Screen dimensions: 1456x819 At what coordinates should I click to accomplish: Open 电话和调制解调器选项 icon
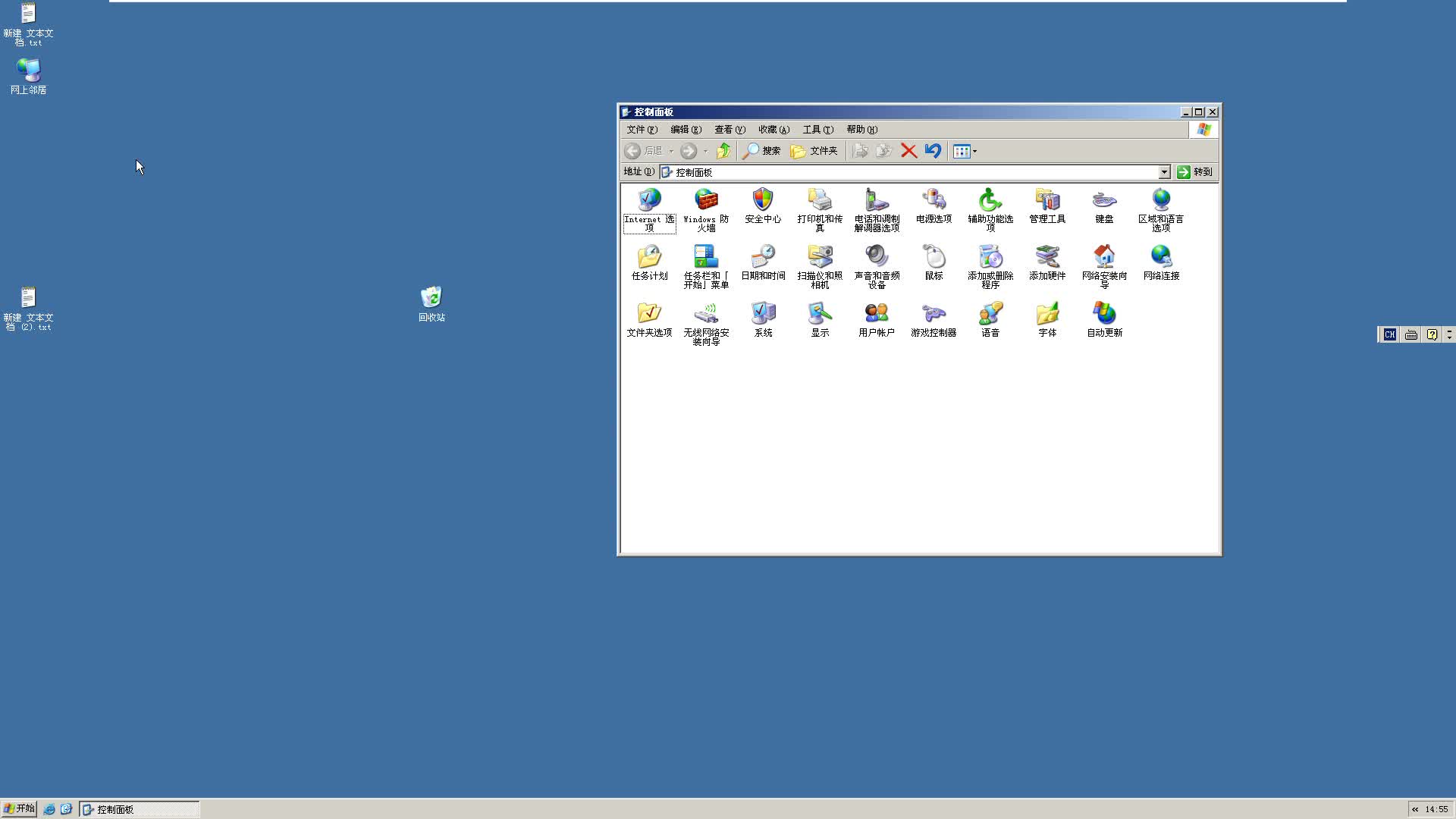pos(877,209)
